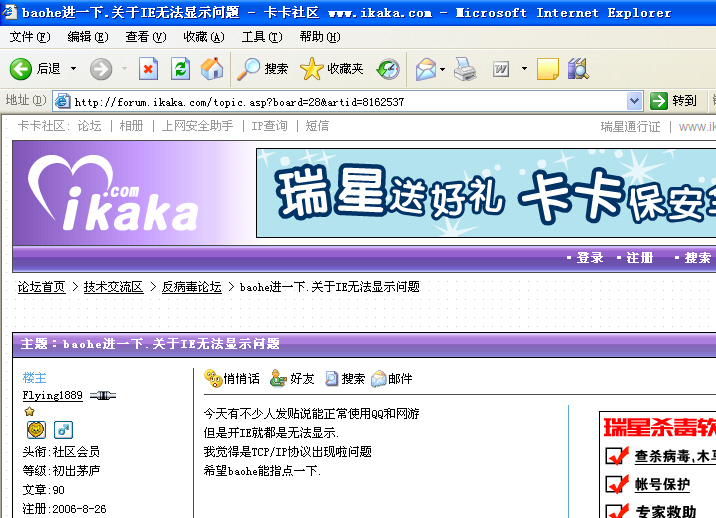716x518 pixels.
Task: Go to 反病毒论坛 breadcrumb
Action: [x=191, y=287]
